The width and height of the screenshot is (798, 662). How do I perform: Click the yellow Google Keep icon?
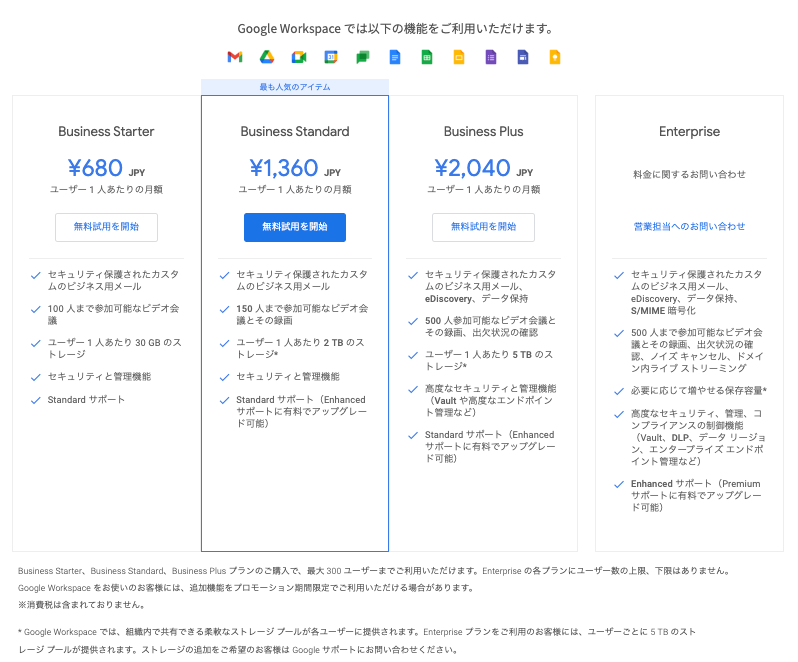pyautogui.click(x=555, y=57)
